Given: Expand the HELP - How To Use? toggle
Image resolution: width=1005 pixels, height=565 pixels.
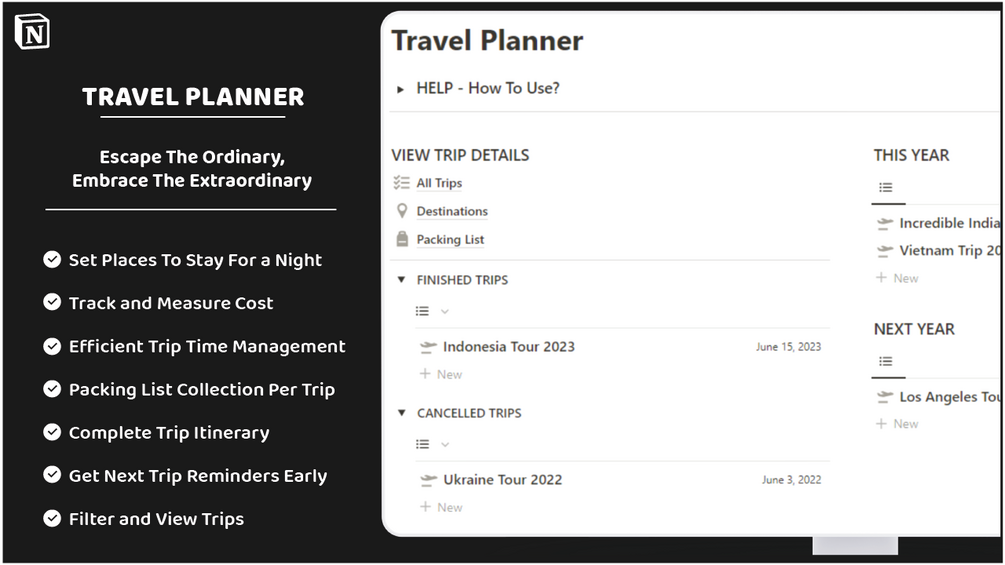Looking at the screenshot, I should coord(401,89).
